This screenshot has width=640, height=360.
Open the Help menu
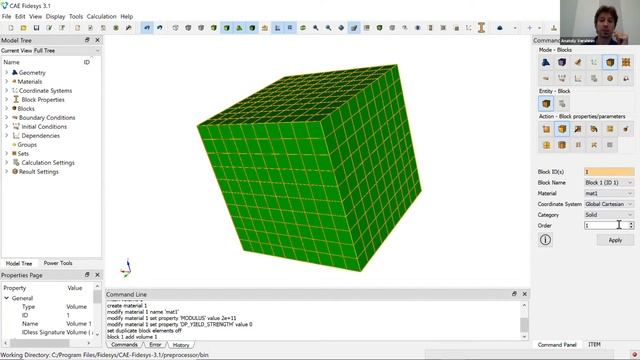(127, 16)
